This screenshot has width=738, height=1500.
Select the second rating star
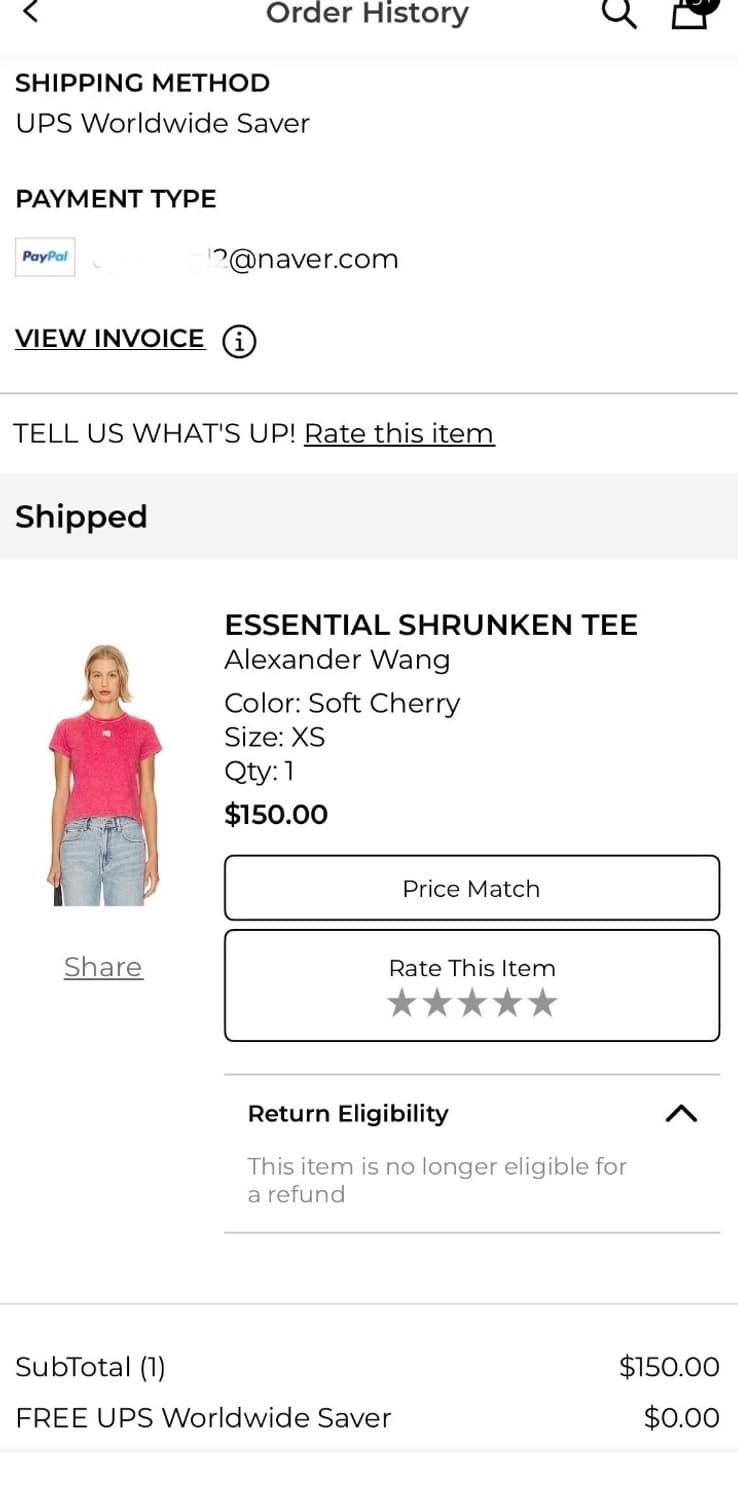point(437,1003)
